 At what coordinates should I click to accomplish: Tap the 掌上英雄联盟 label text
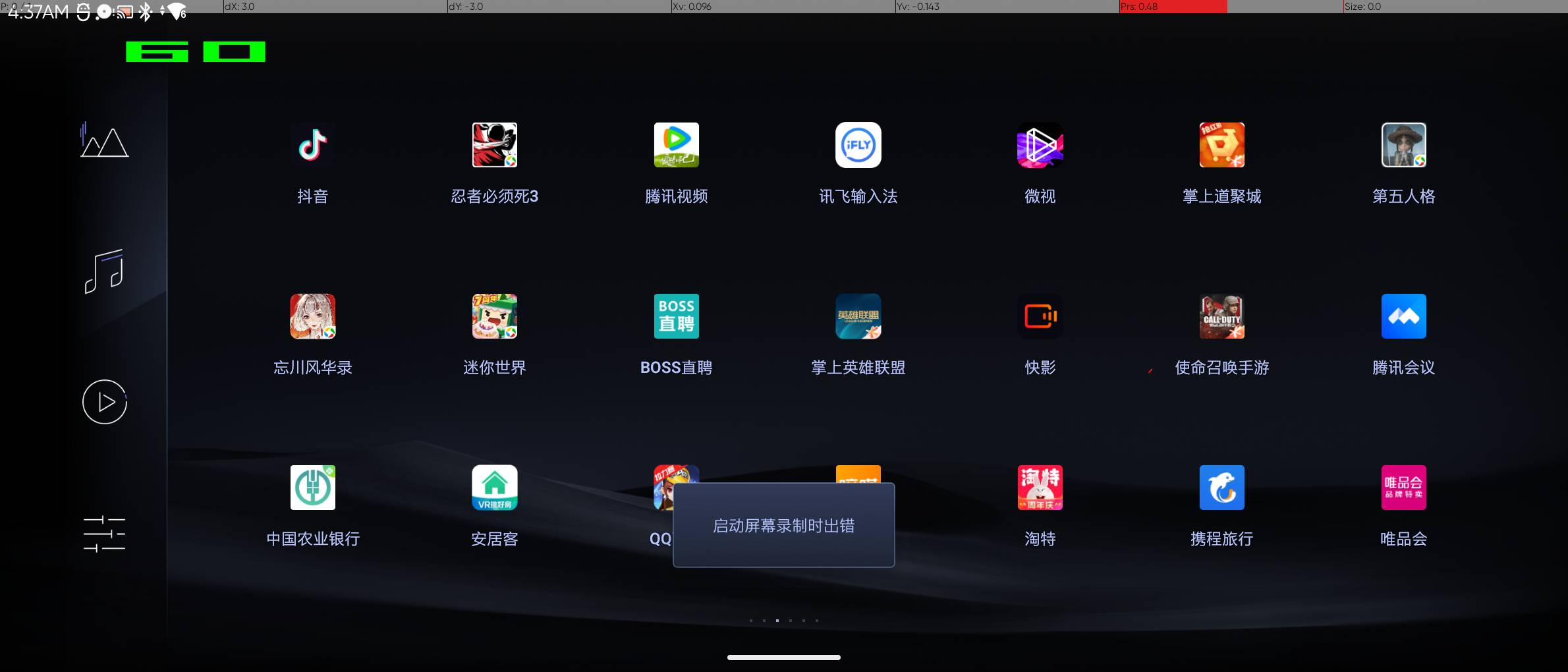point(858,368)
